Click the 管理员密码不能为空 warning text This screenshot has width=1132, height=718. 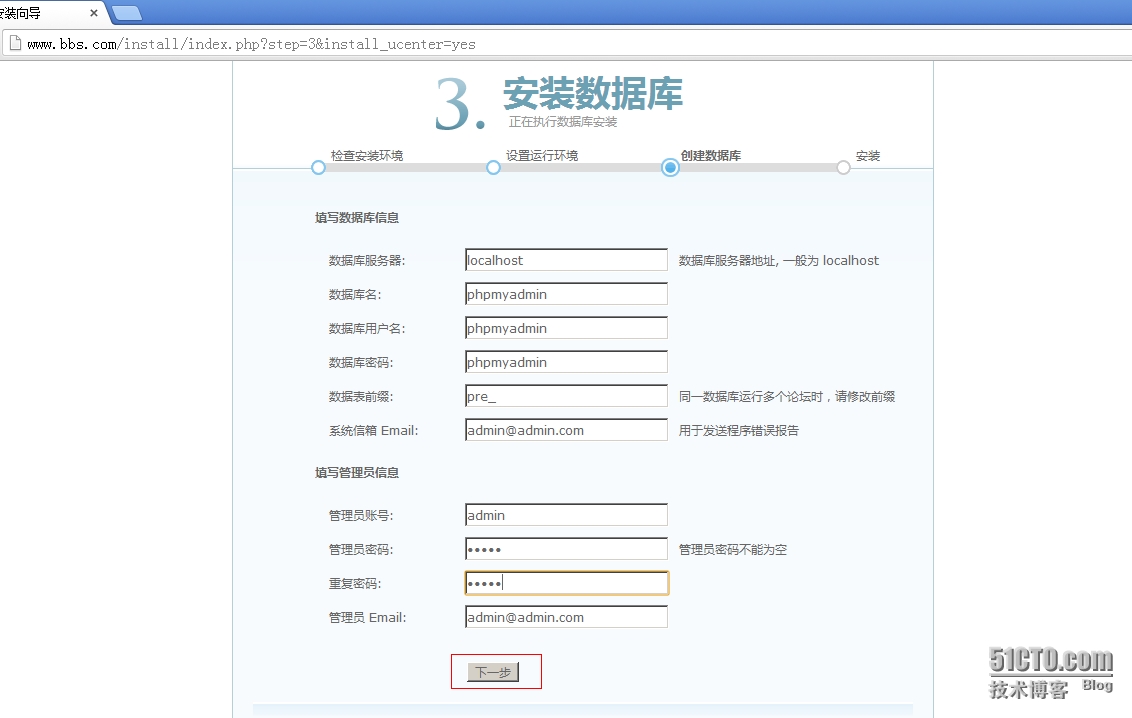(733, 549)
